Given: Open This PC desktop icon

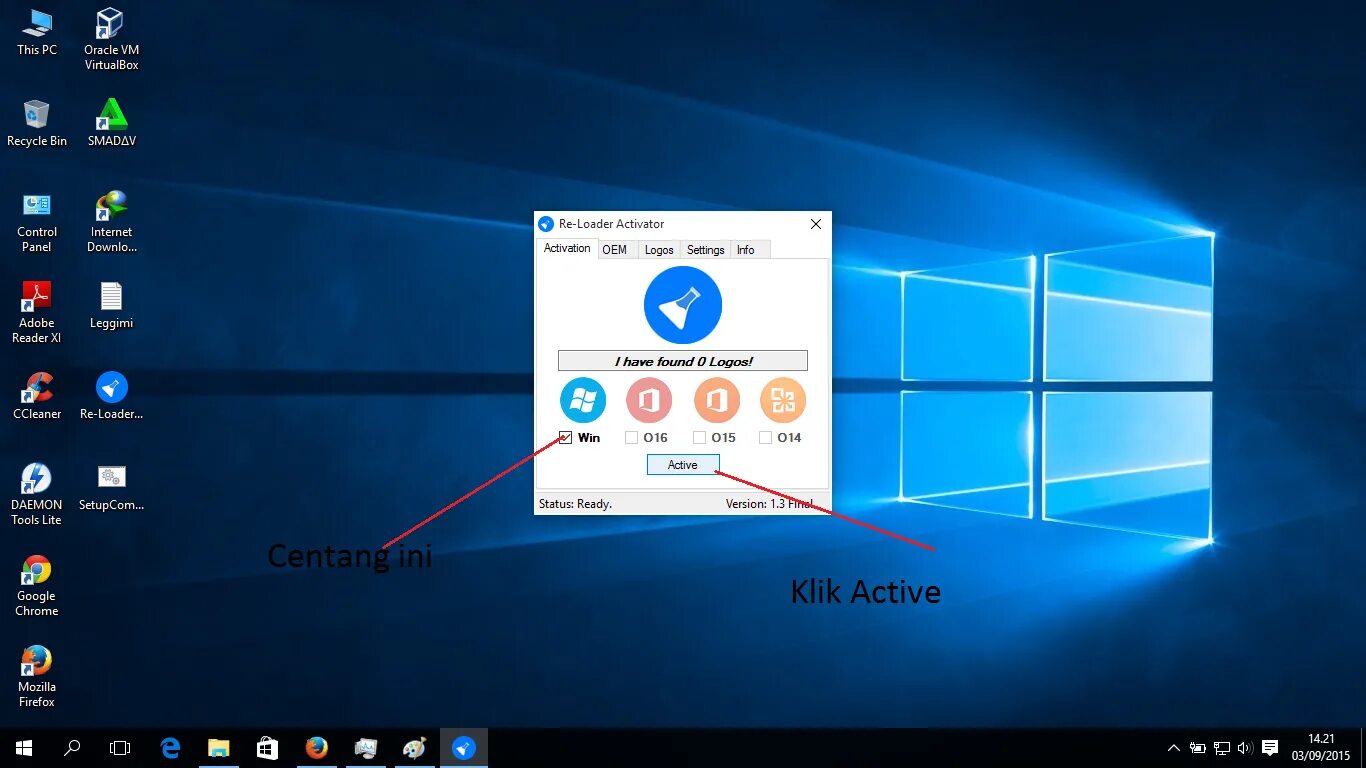Looking at the screenshot, I should (x=37, y=32).
